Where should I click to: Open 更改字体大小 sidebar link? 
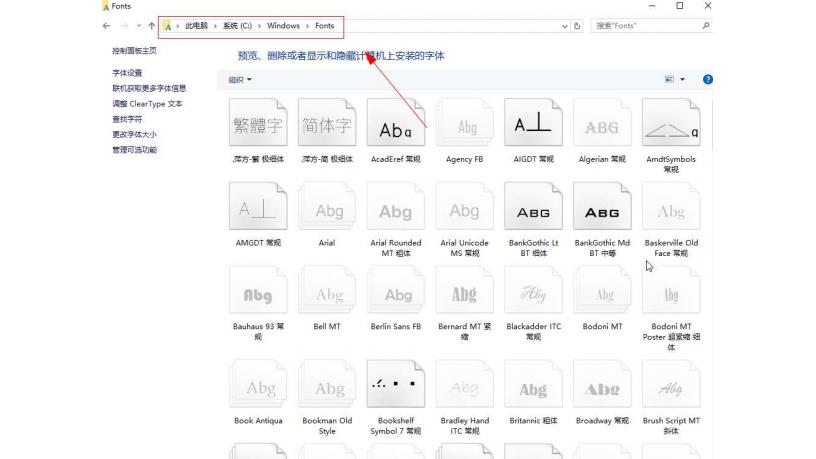134,134
